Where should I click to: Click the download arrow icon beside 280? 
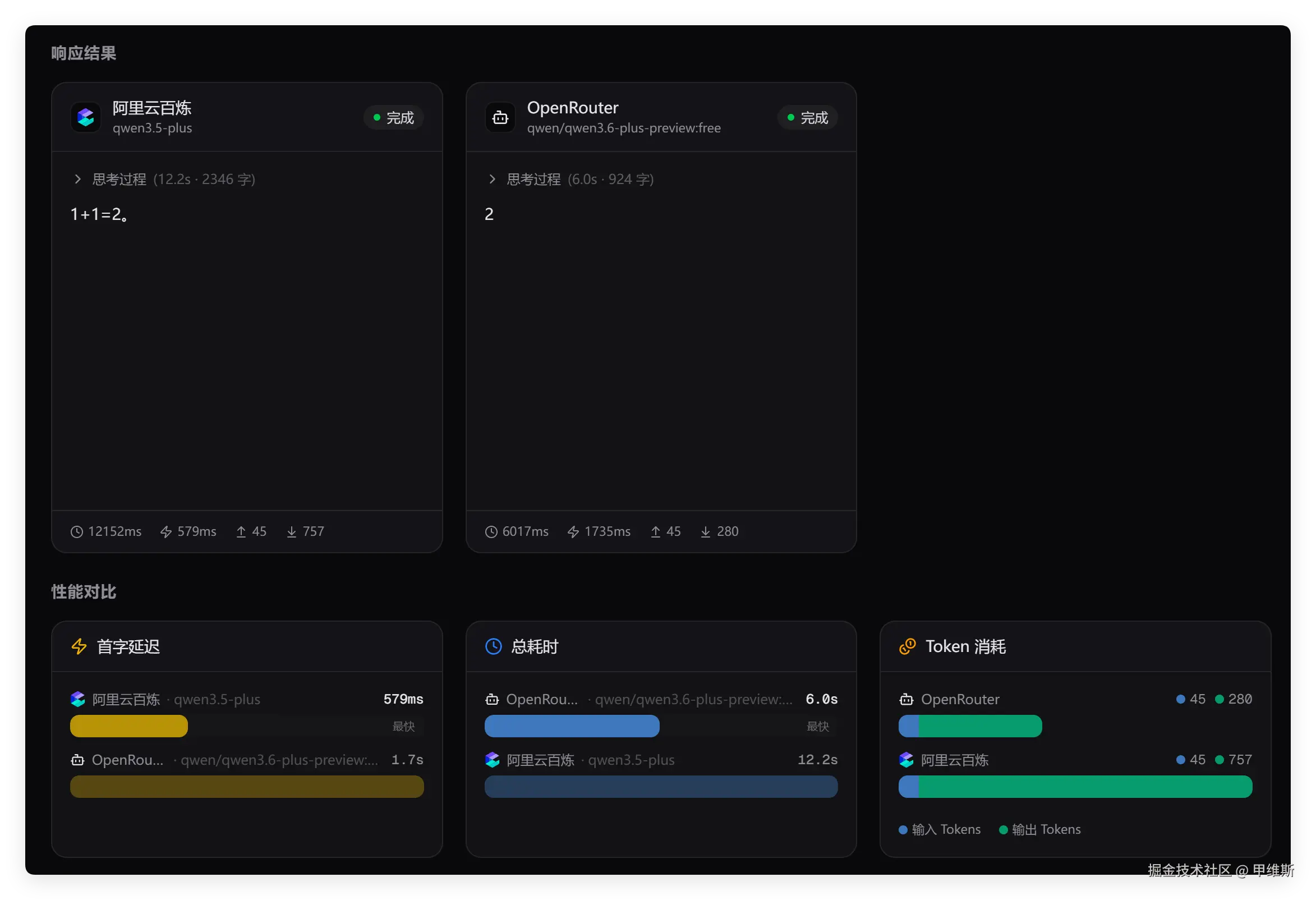coord(706,532)
